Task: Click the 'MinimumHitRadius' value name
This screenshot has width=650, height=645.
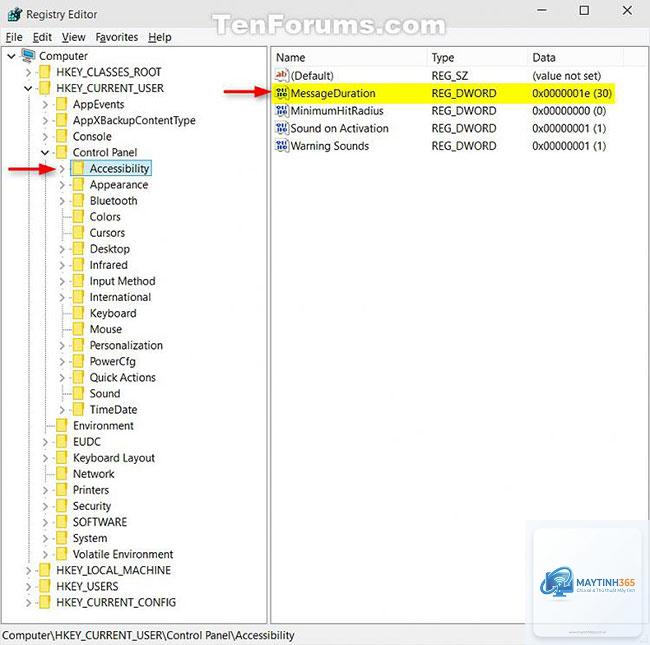Action: [337, 111]
